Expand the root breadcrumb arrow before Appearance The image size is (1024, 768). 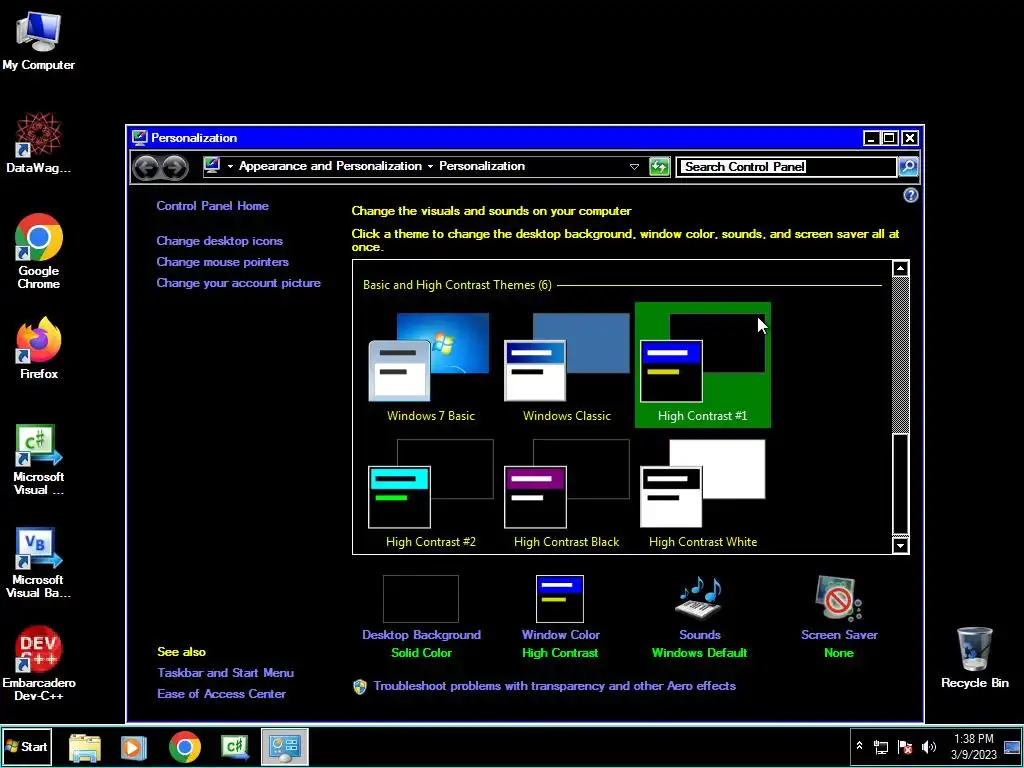[x=230, y=167]
